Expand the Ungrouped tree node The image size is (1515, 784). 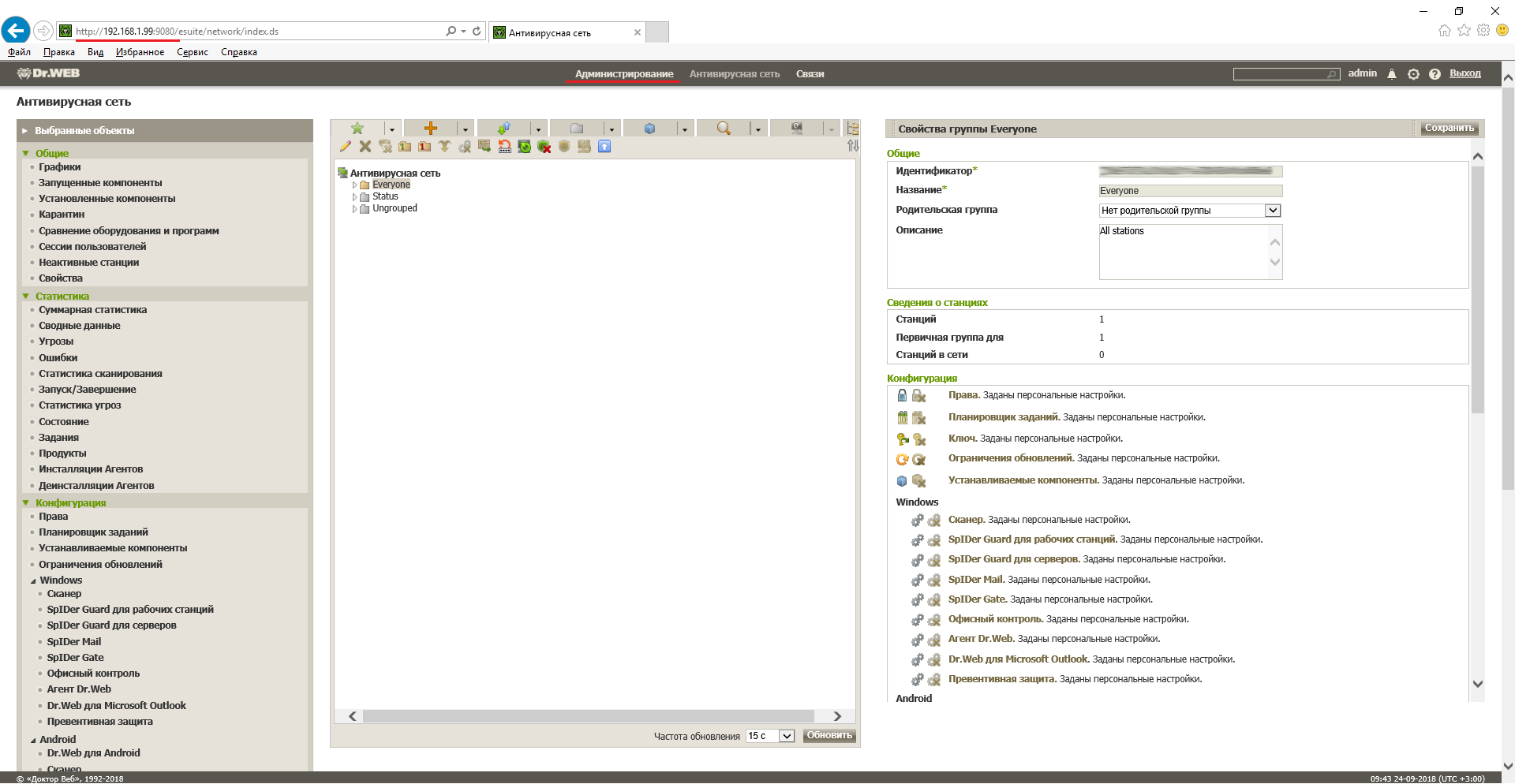pos(354,209)
